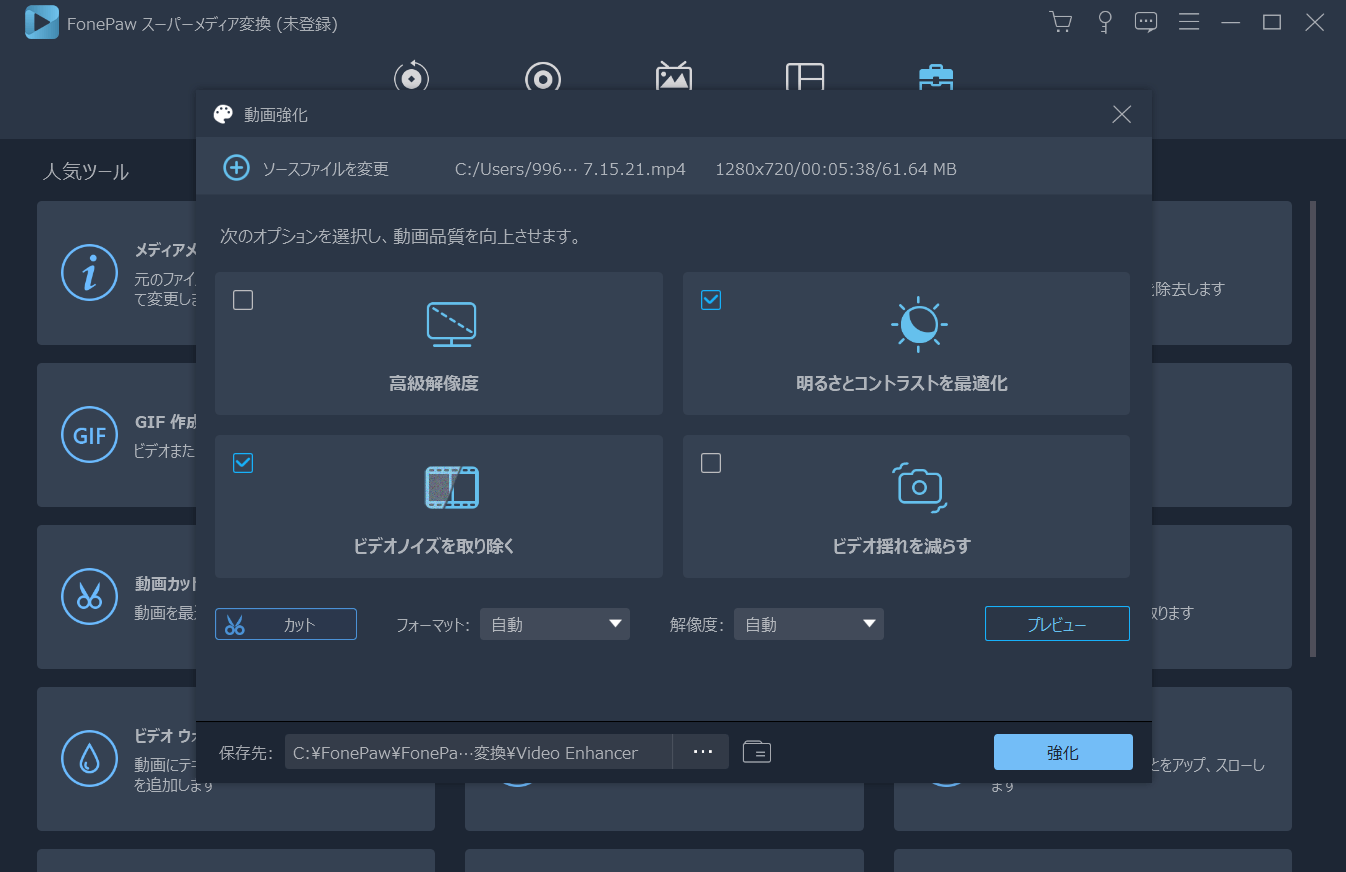
Task: Switch to the Toolbox briefcase tab
Action: tap(936, 77)
